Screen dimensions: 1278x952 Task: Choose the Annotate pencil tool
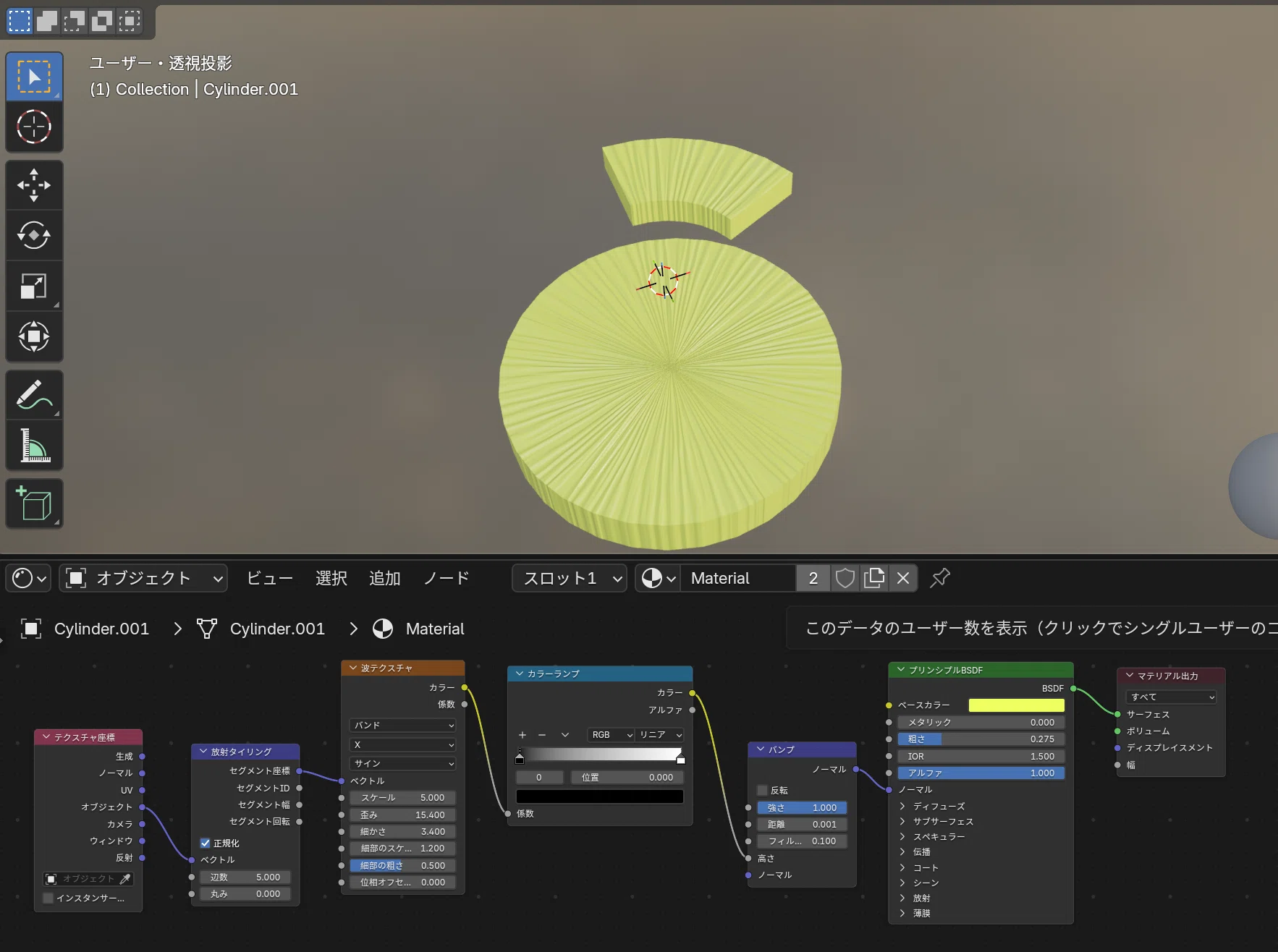[x=34, y=395]
